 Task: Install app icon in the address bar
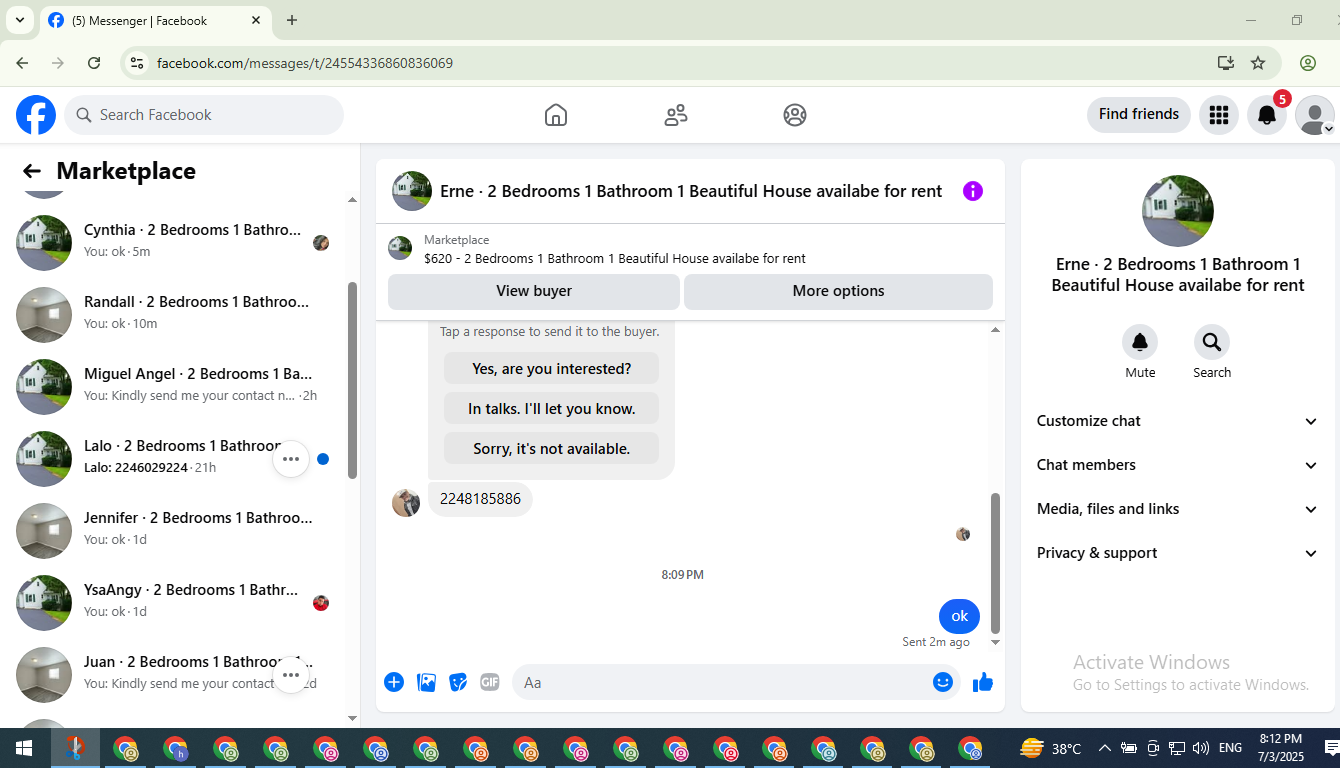pos(1226,63)
